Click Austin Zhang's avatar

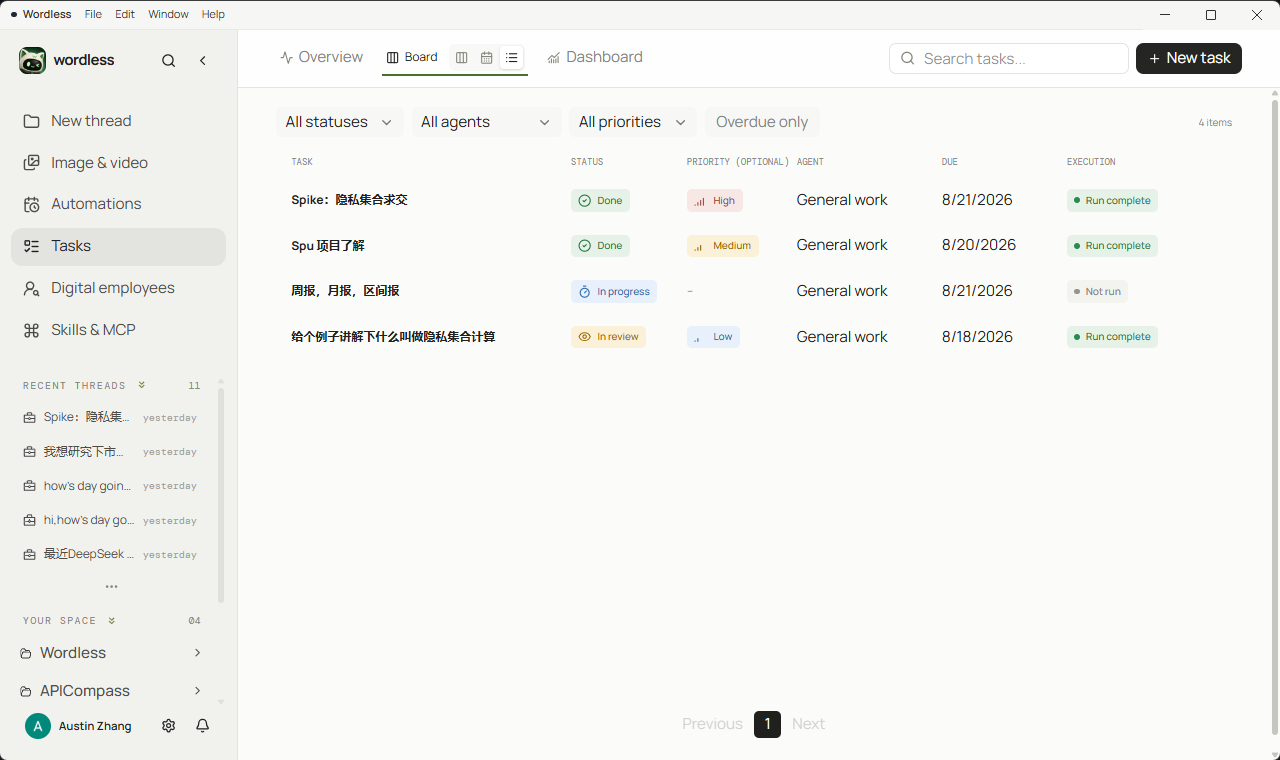(38, 726)
